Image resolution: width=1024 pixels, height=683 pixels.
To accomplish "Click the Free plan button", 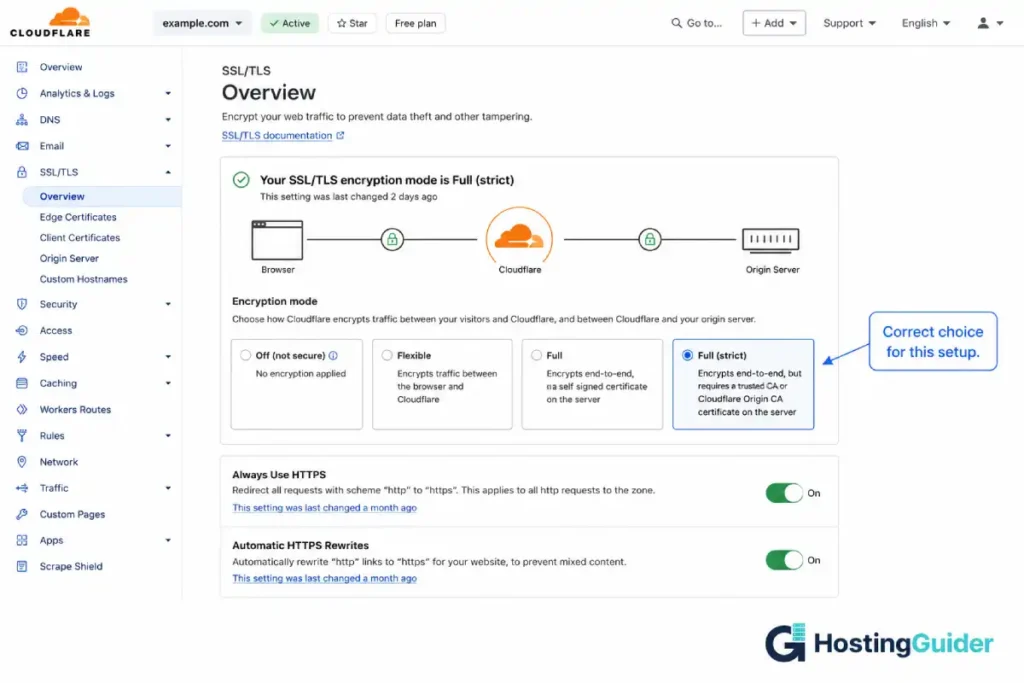I will point(415,23).
